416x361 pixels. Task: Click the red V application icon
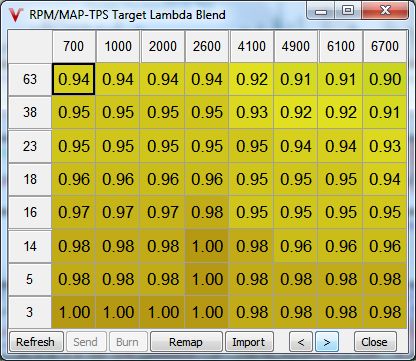[15, 15]
